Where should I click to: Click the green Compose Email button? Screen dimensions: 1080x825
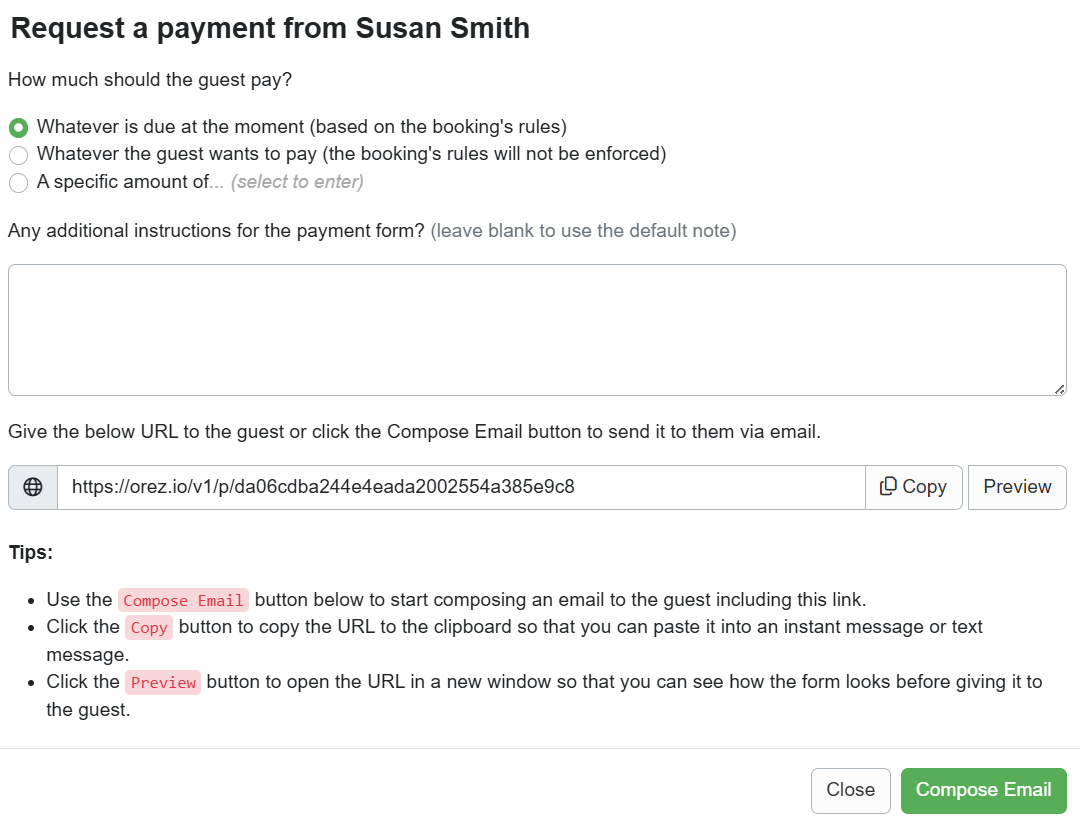(x=983, y=790)
